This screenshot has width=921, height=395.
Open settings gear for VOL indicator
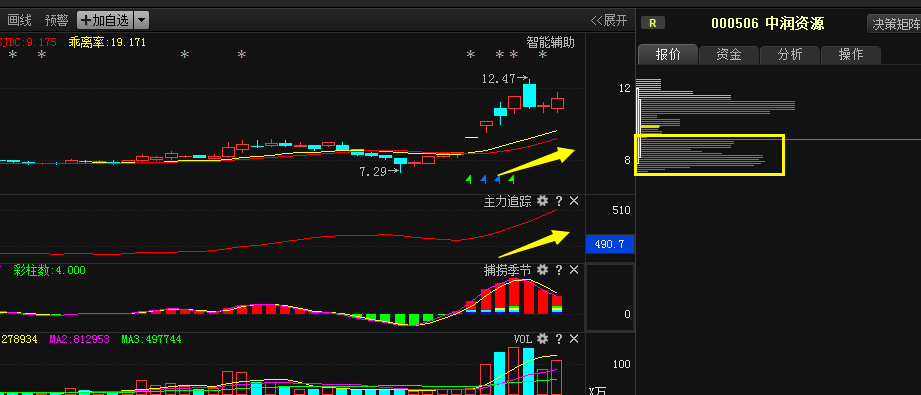tap(543, 339)
